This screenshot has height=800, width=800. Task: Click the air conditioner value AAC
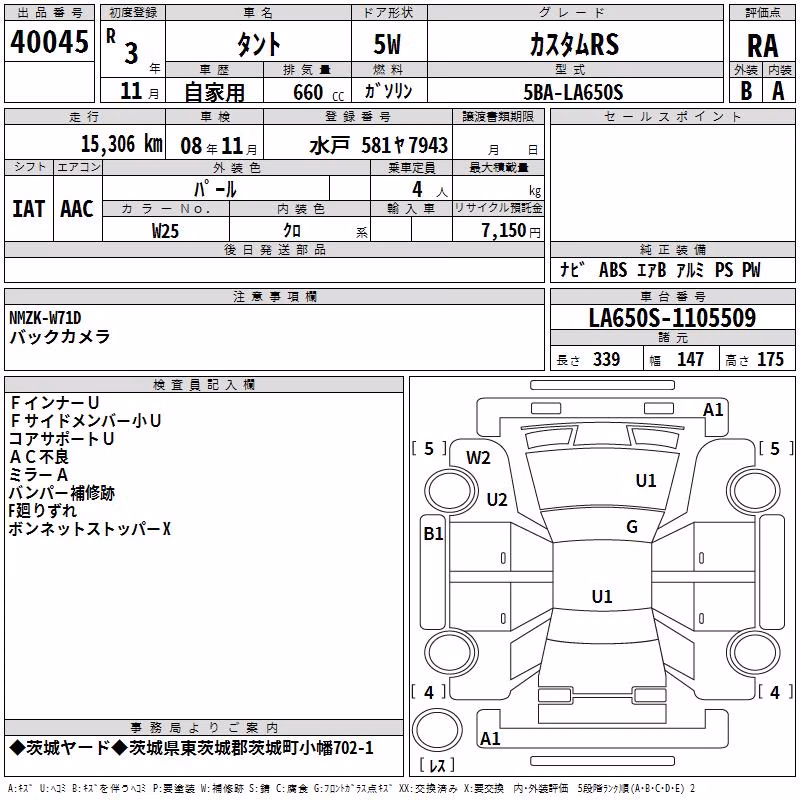(x=77, y=209)
